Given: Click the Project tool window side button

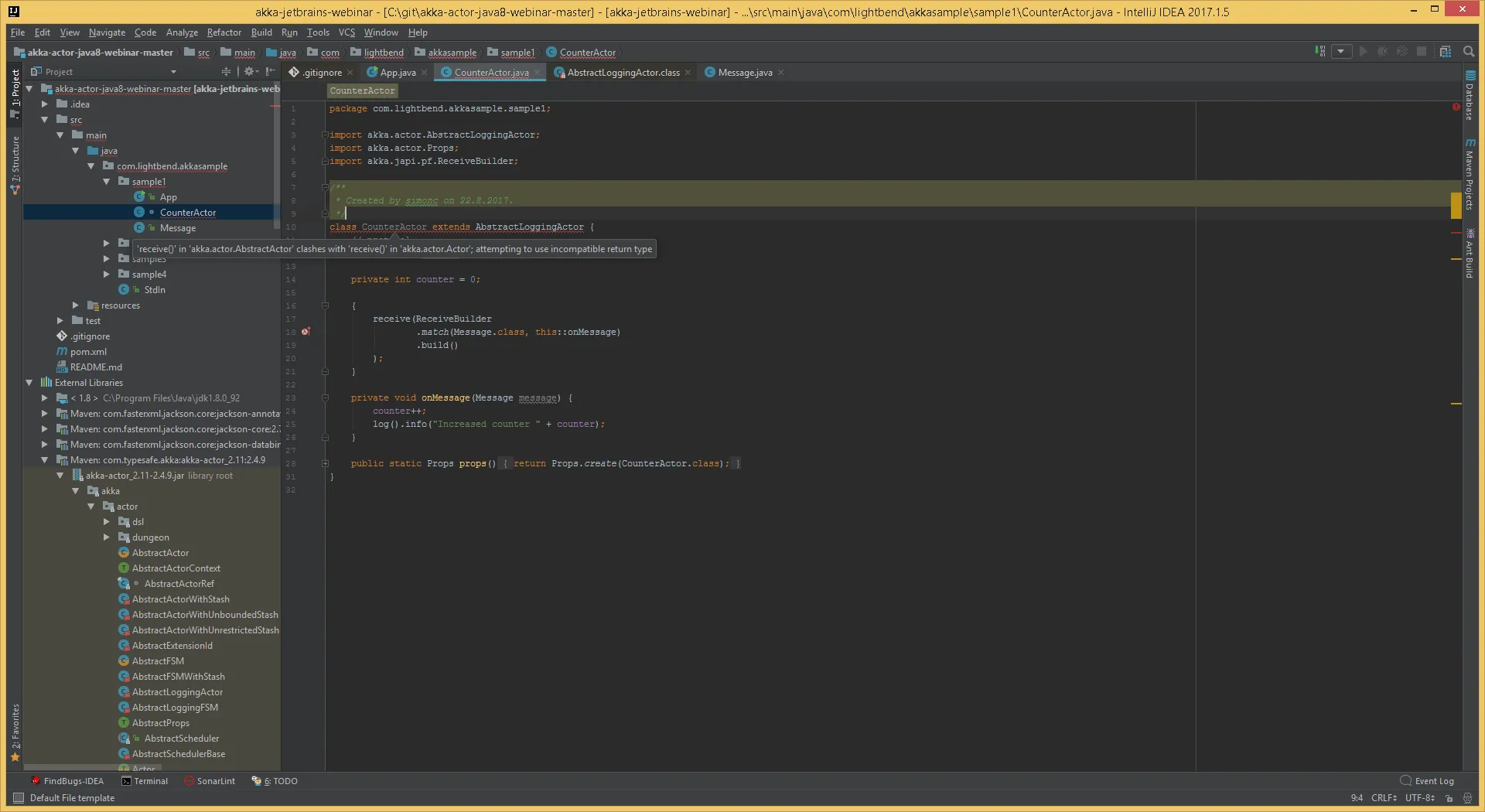Looking at the screenshot, I should click(x=15, y=94).
